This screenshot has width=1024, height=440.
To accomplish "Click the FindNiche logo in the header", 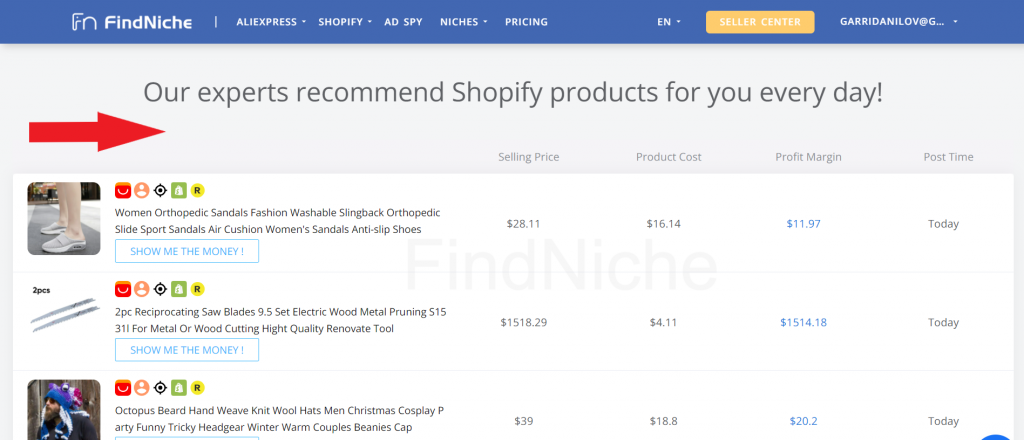I will pyautogui.click(x=132, y=22).
